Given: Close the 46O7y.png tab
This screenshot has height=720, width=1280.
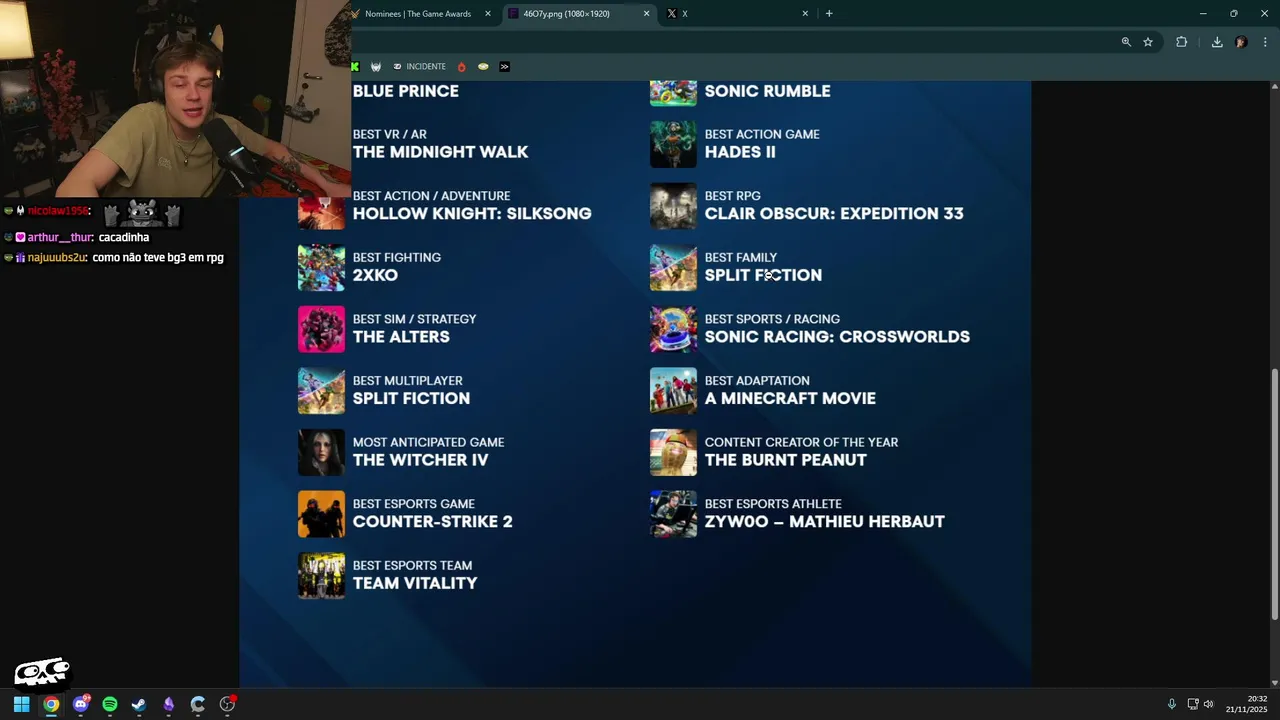Looking at the screenshot, I should pos(646,14).
